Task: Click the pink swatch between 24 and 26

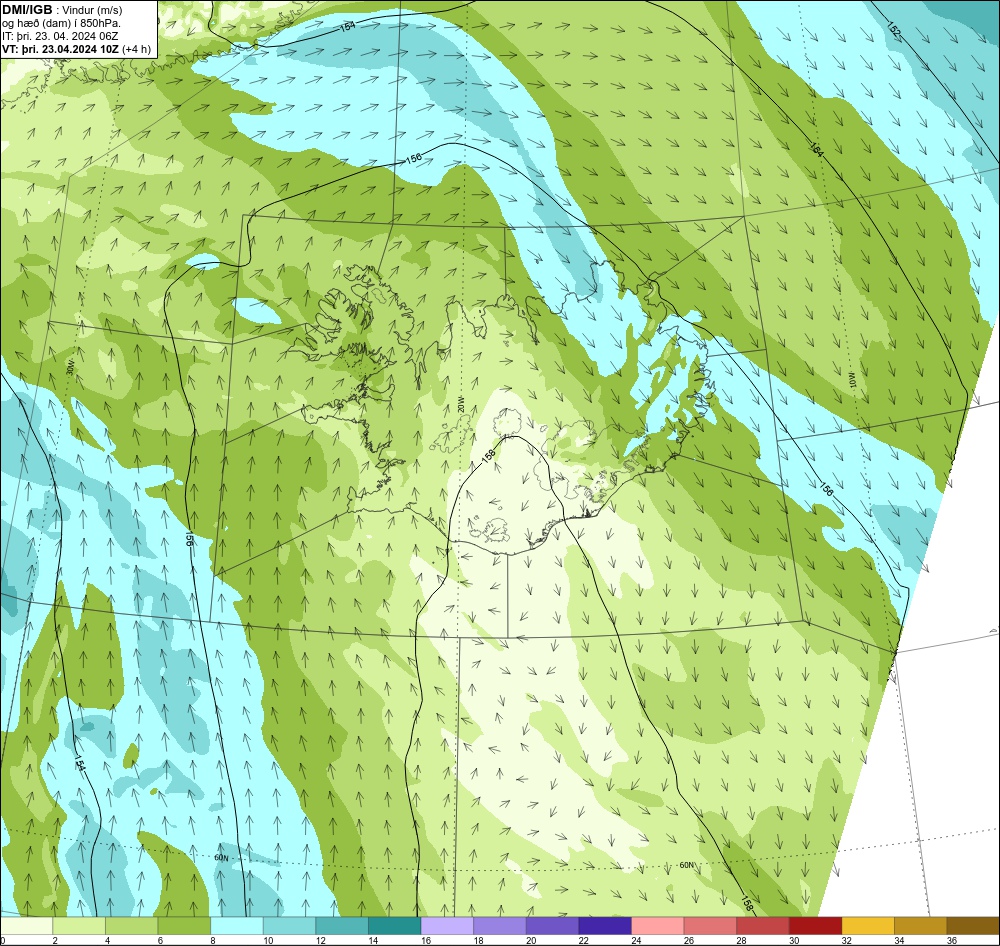Action: point(658,926)
